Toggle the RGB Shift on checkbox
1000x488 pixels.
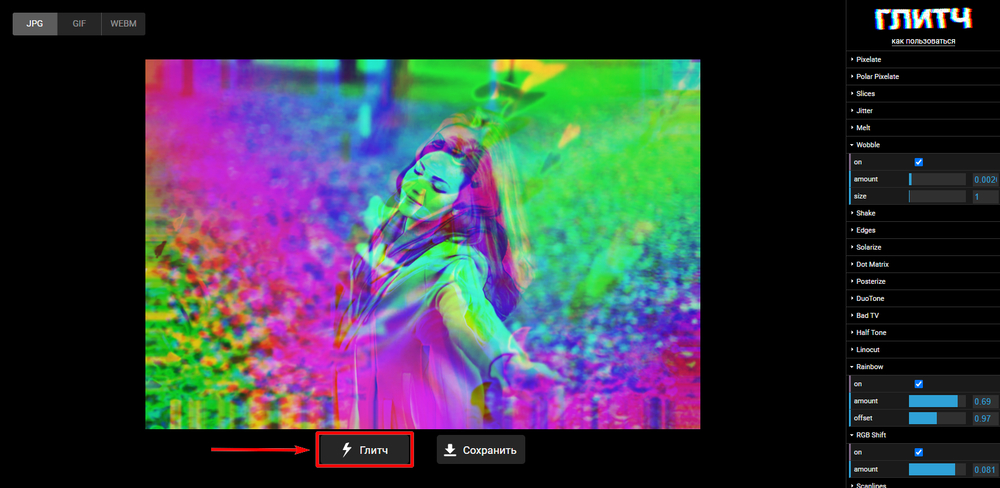[x=918, y=452]
